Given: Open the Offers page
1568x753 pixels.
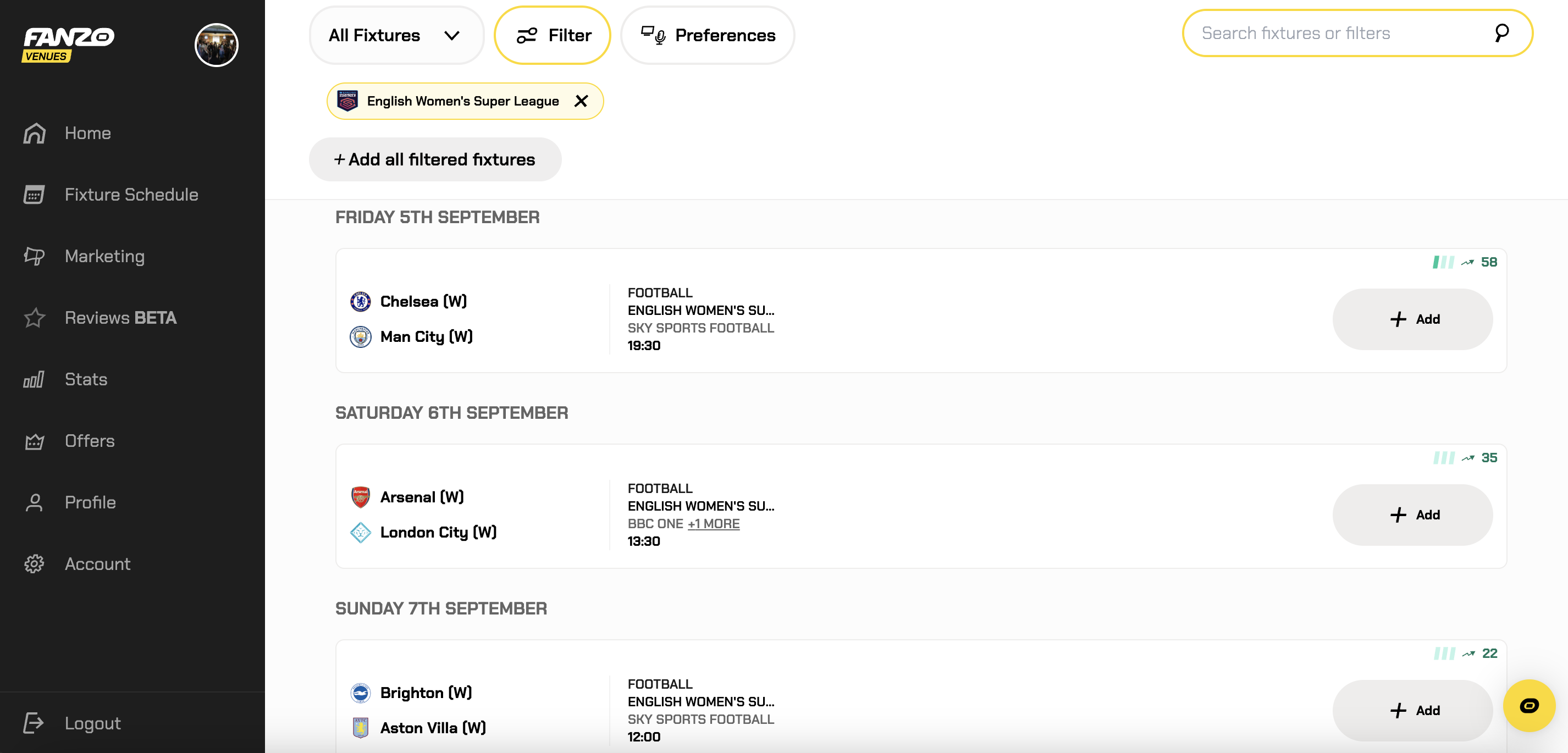Looking at the screenshot, I should tap(90, 441).
